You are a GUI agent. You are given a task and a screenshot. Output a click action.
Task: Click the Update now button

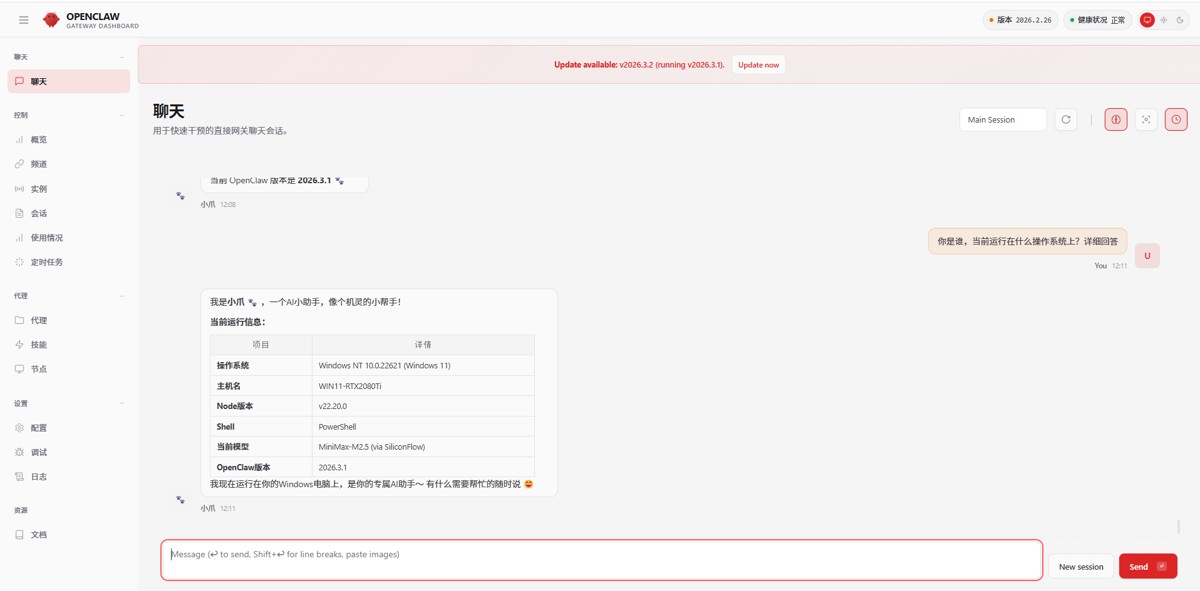coord(758,65)
